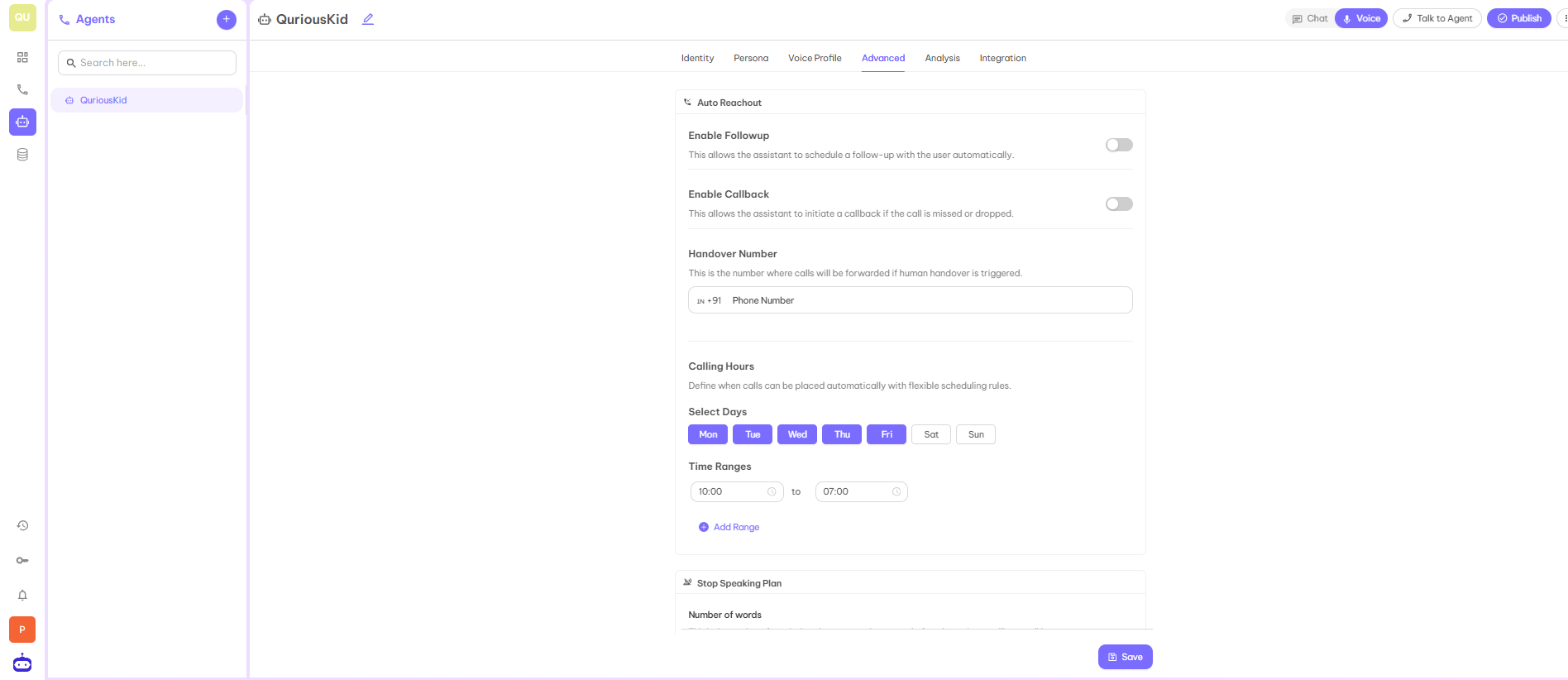The image size is (1568, 680).
Task: Click the clock icon in 07:00 time field
Action: pyautogui.click(x=896, y=491)
